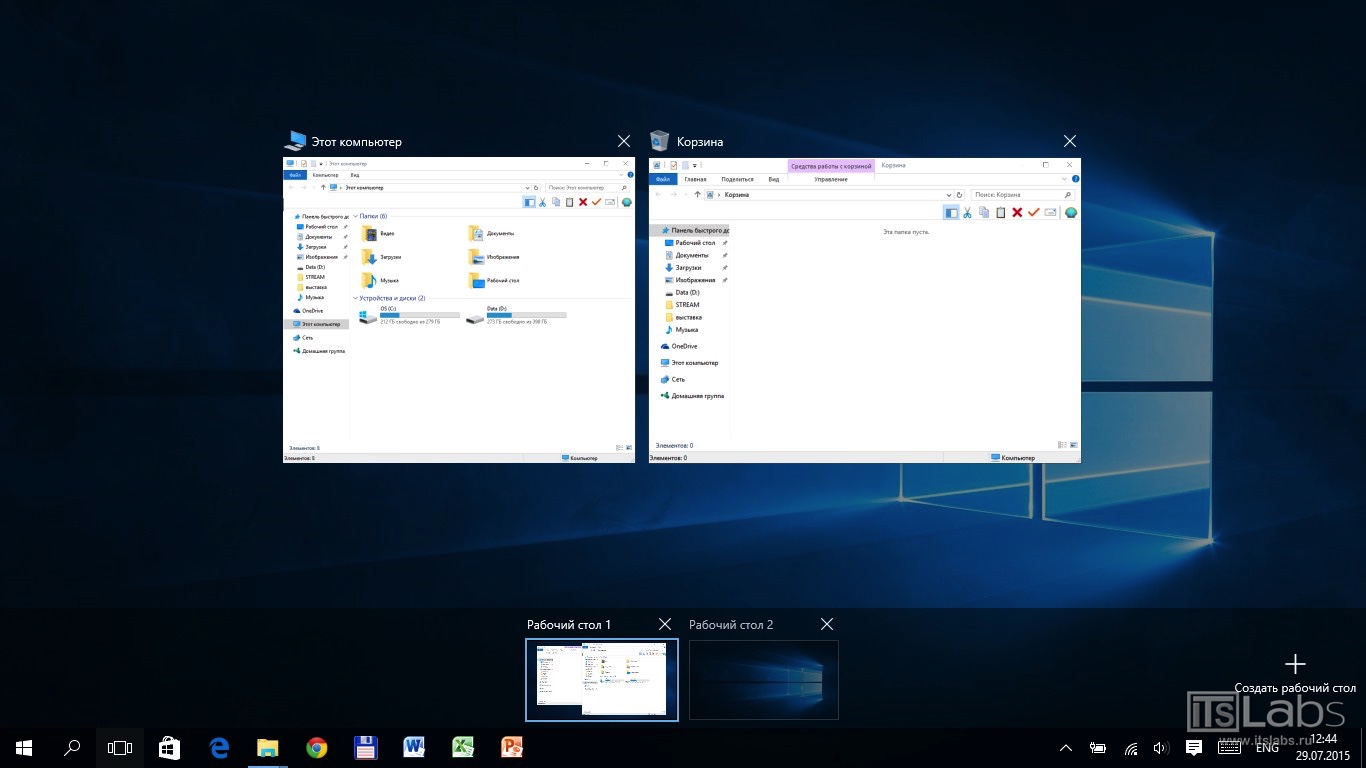
Task: Open the floppy disk app on taskbar
Action: [365, 747]
